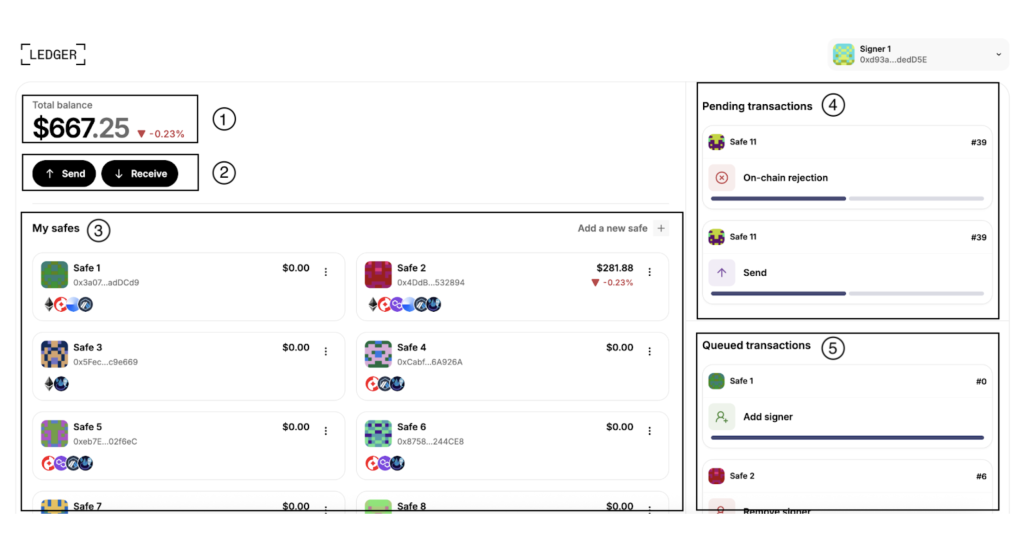Click the plus icon to add safe
The width and height of the screenshot is (1024, 533).
(660, 229)
